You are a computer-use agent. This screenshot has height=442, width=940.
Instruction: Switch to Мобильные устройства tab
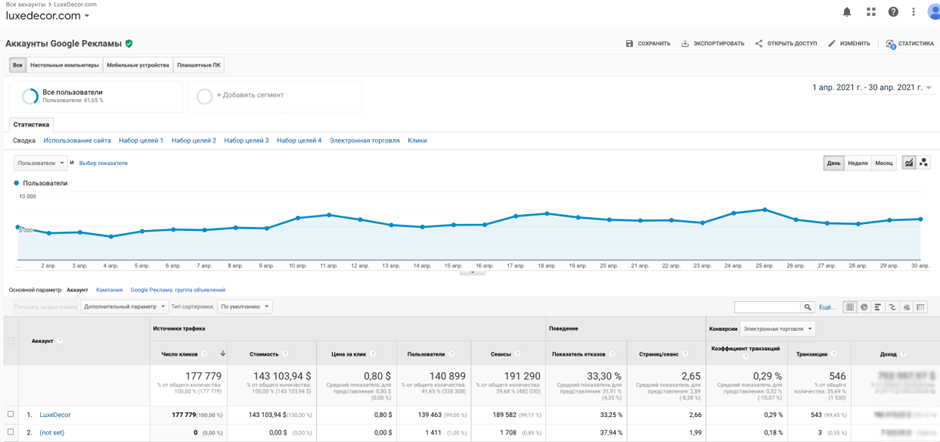[x=137, y=65]
